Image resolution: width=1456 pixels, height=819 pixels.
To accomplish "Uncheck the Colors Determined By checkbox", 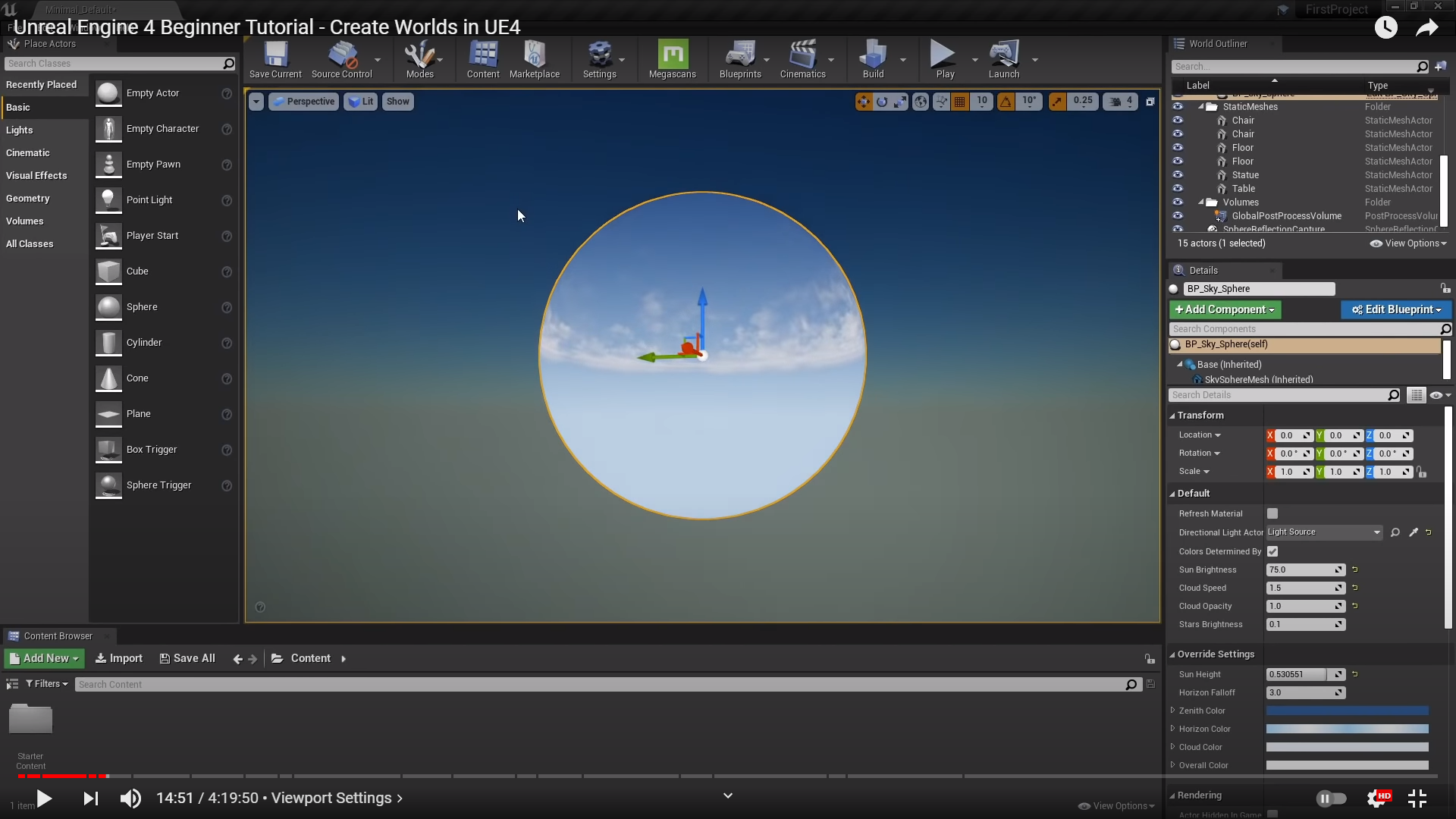I will pos(1272,551).
